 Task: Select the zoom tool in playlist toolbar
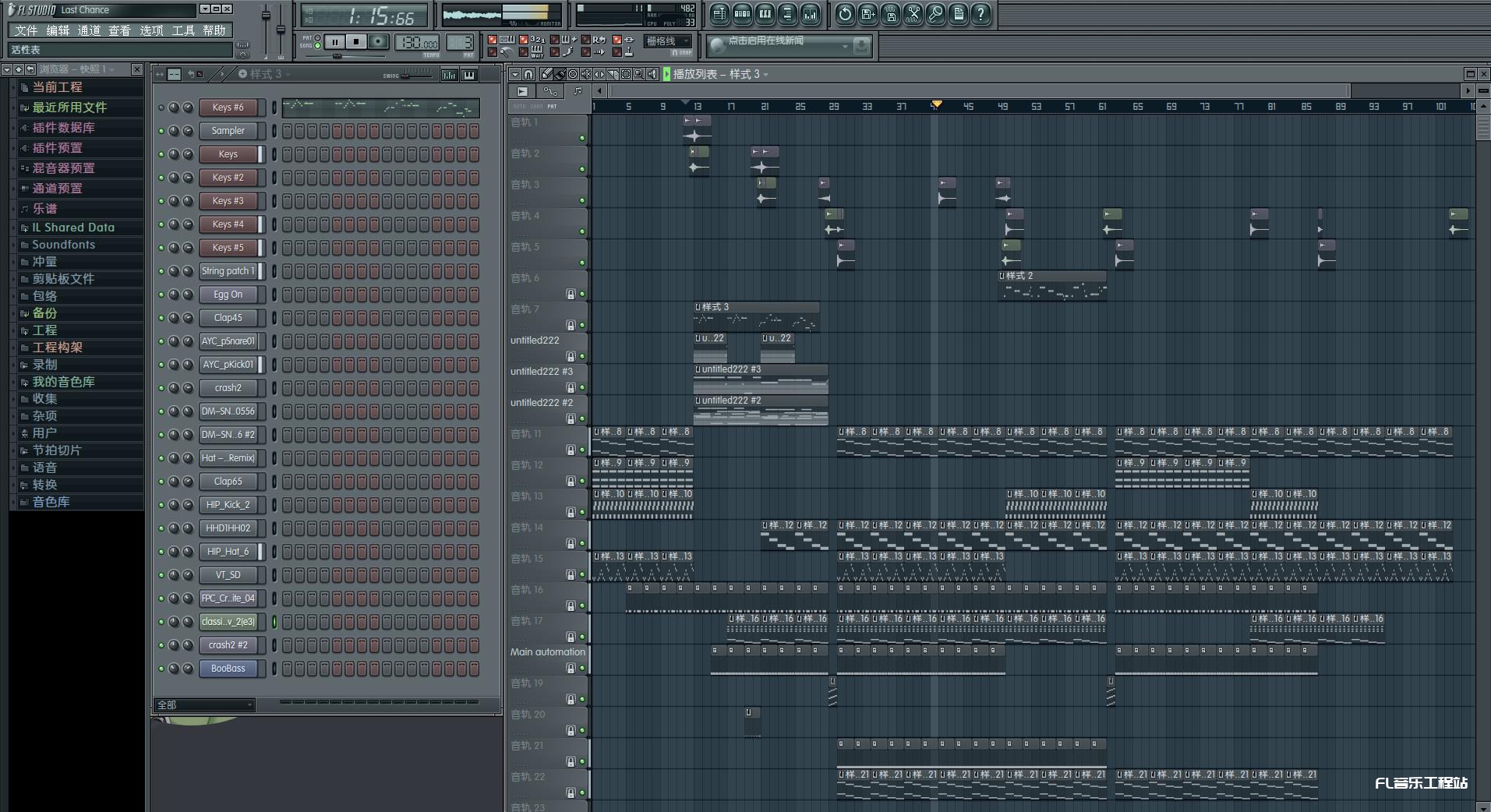[639, 74]
